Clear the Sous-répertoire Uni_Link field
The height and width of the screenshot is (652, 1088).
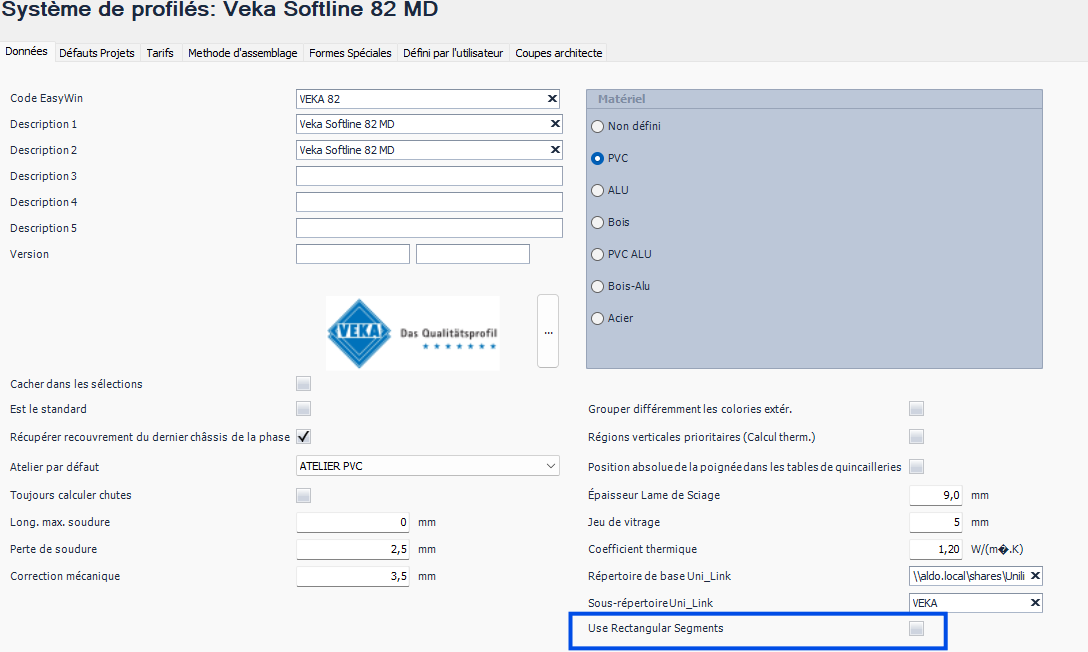[x=1035, y=603]
